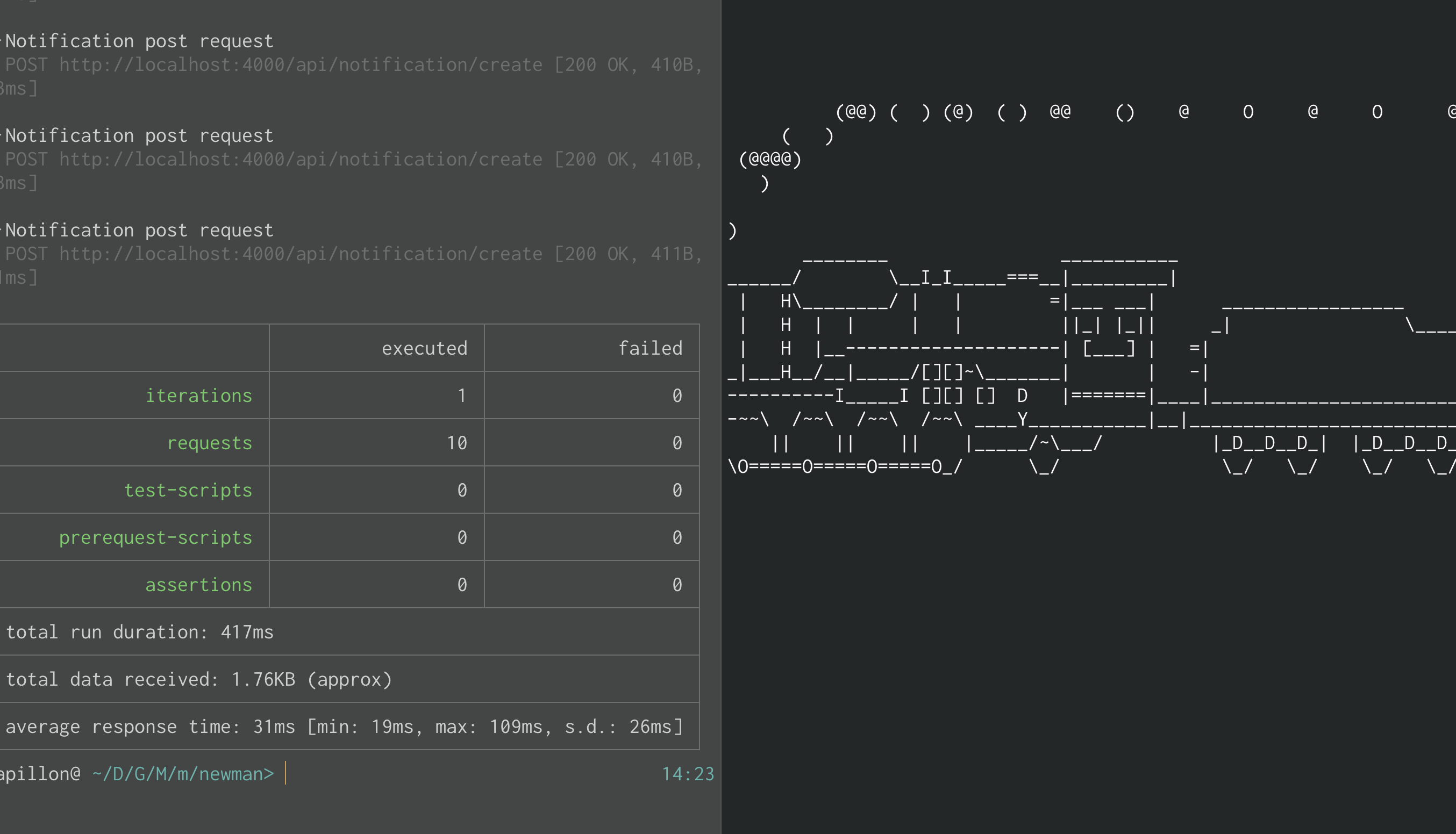Viewport: 1456px width, 834px height.
Task: Click the total data received 1.76KB line
Action: (x=199, y=679)
